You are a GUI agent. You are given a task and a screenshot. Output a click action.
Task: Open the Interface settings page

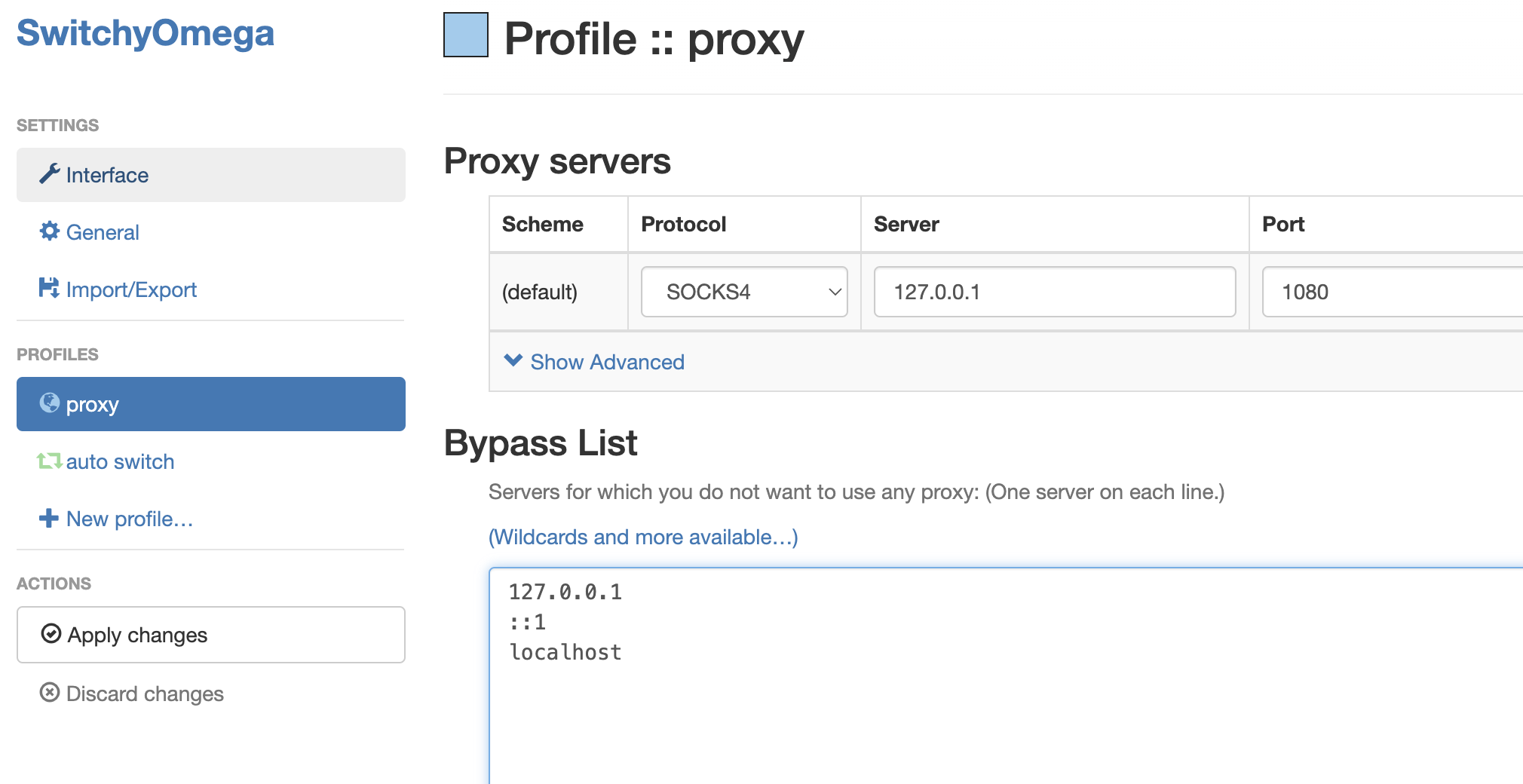tap(211, 175)
